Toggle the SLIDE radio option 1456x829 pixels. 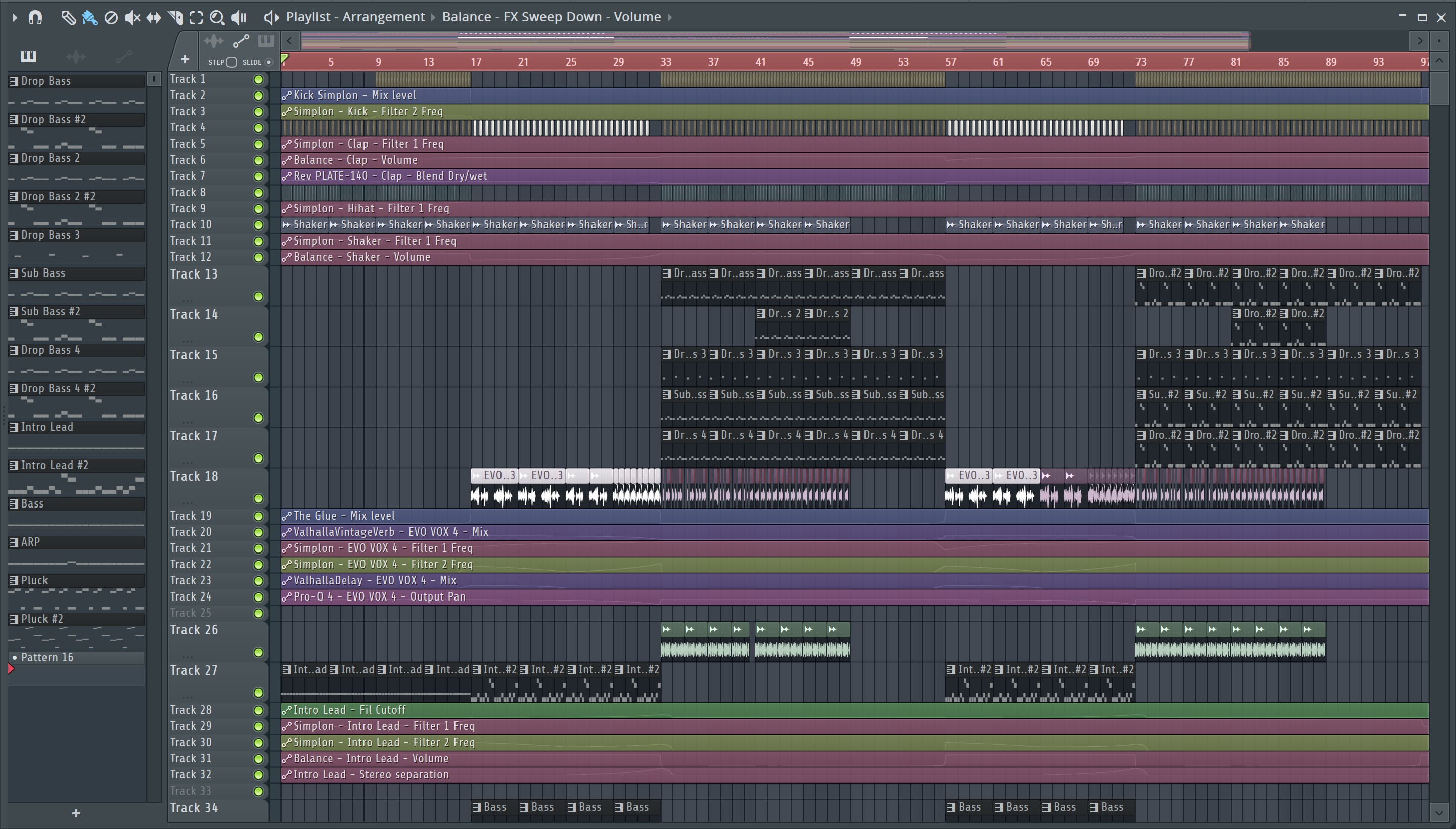[269, 62]
